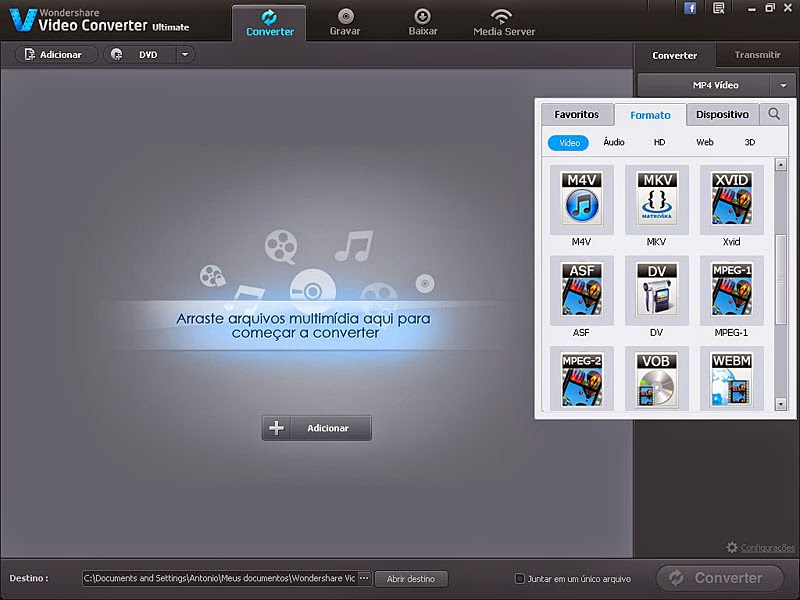Expand the MP4 Vídeo format dropdown arrow

click(x=783, y=85)
